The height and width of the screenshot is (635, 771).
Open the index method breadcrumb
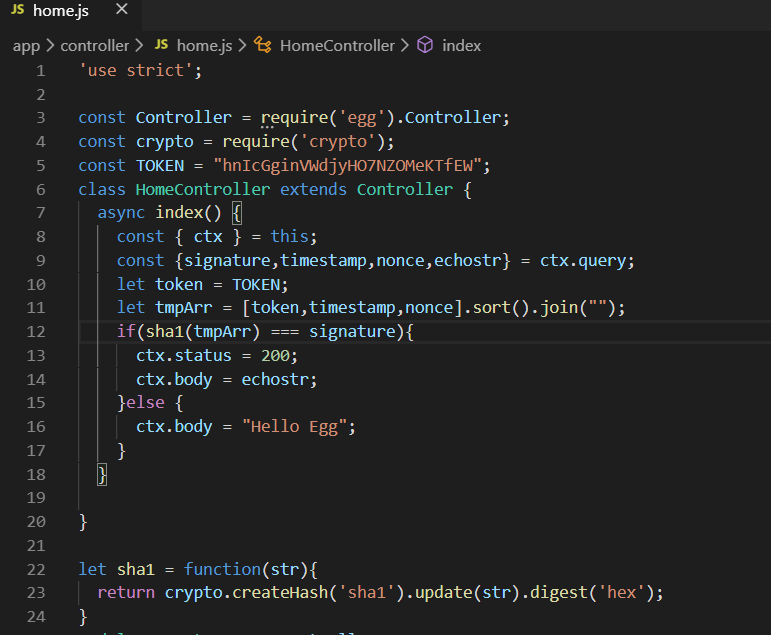pos(461,46)
